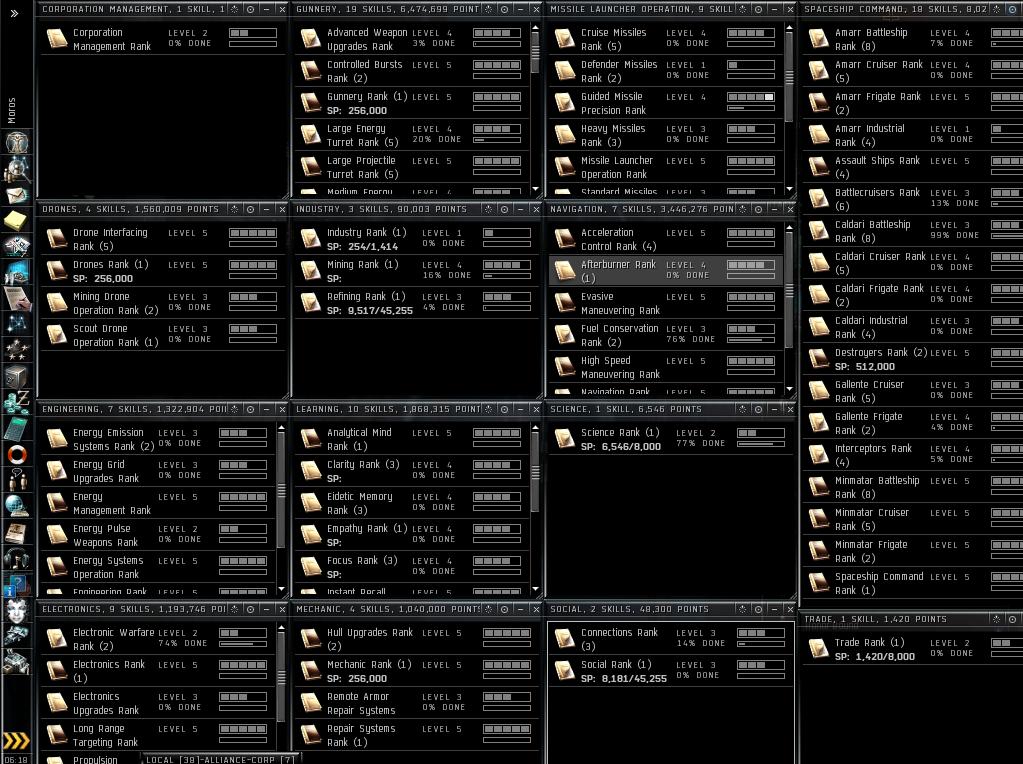Click the skill book icon beside Drone Interfacing
1023x764 pixels.
(x=57, y=239)
